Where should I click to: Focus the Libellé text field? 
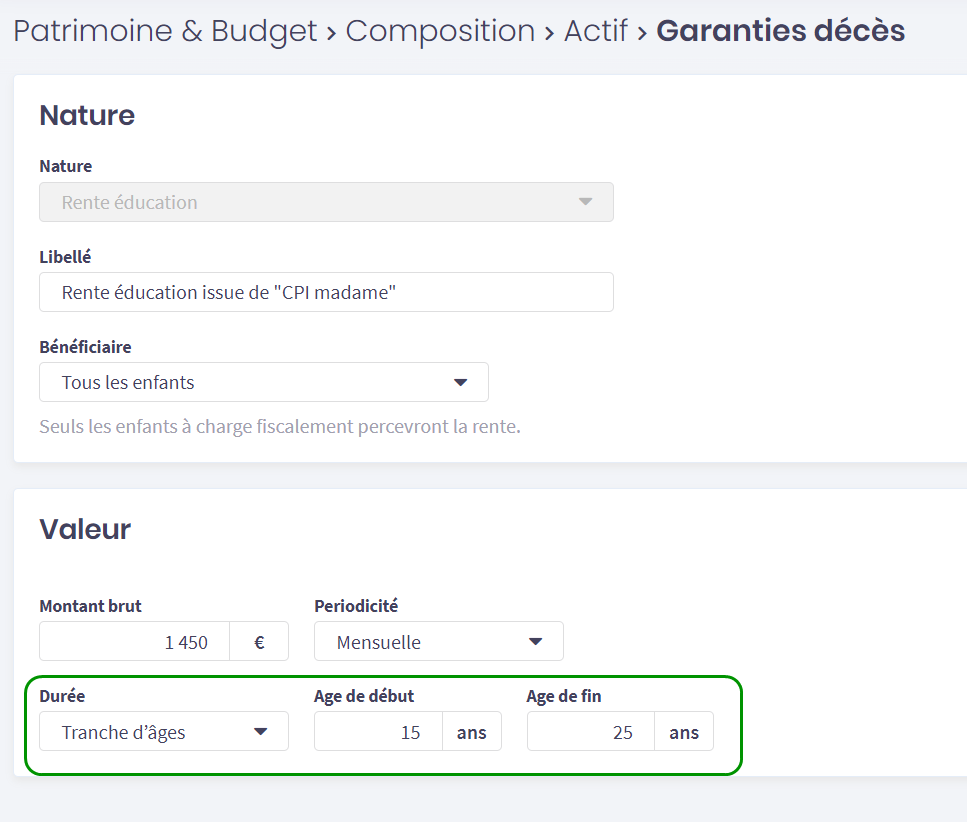pyautogui.click(x=326, y=292)
